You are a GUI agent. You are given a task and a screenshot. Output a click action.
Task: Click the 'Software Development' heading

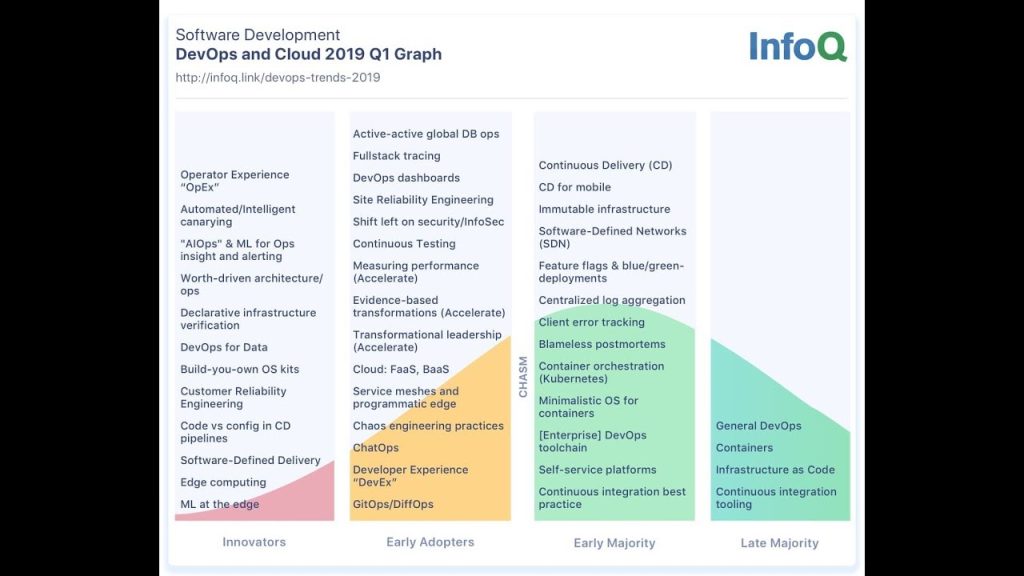click(257, 35)
